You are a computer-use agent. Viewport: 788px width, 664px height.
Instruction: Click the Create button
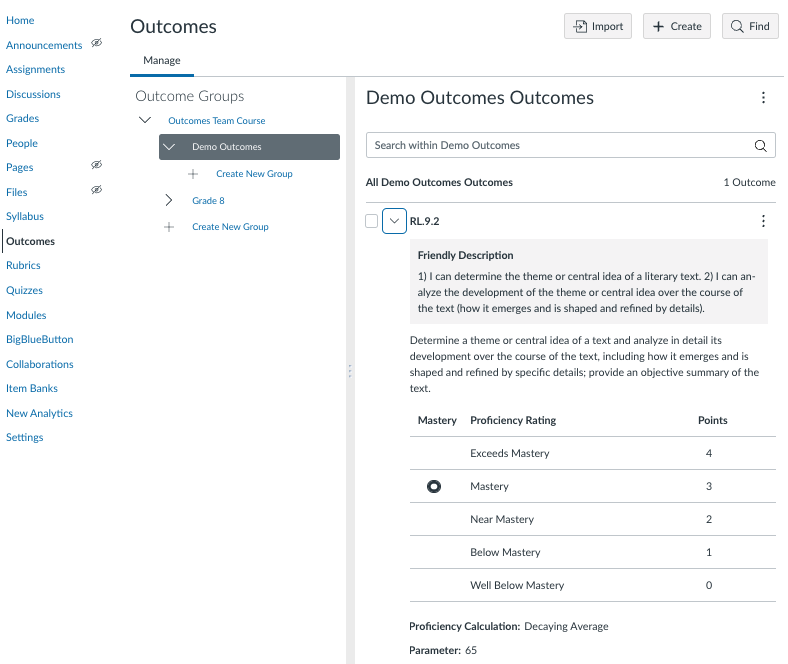coord(677,27)
